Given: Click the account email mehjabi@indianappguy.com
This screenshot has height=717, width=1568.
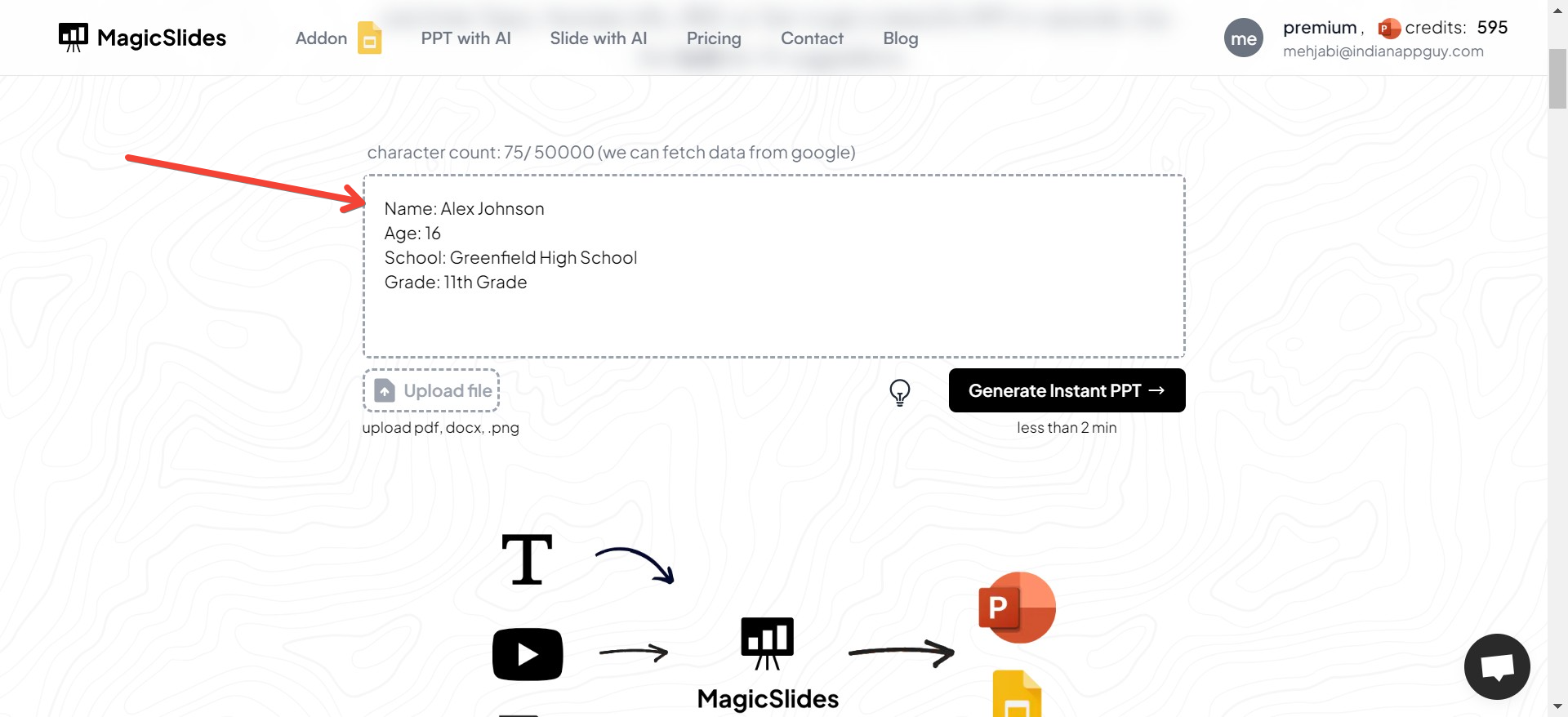Looking at the screenshot, I should [x=1383, y=51].
